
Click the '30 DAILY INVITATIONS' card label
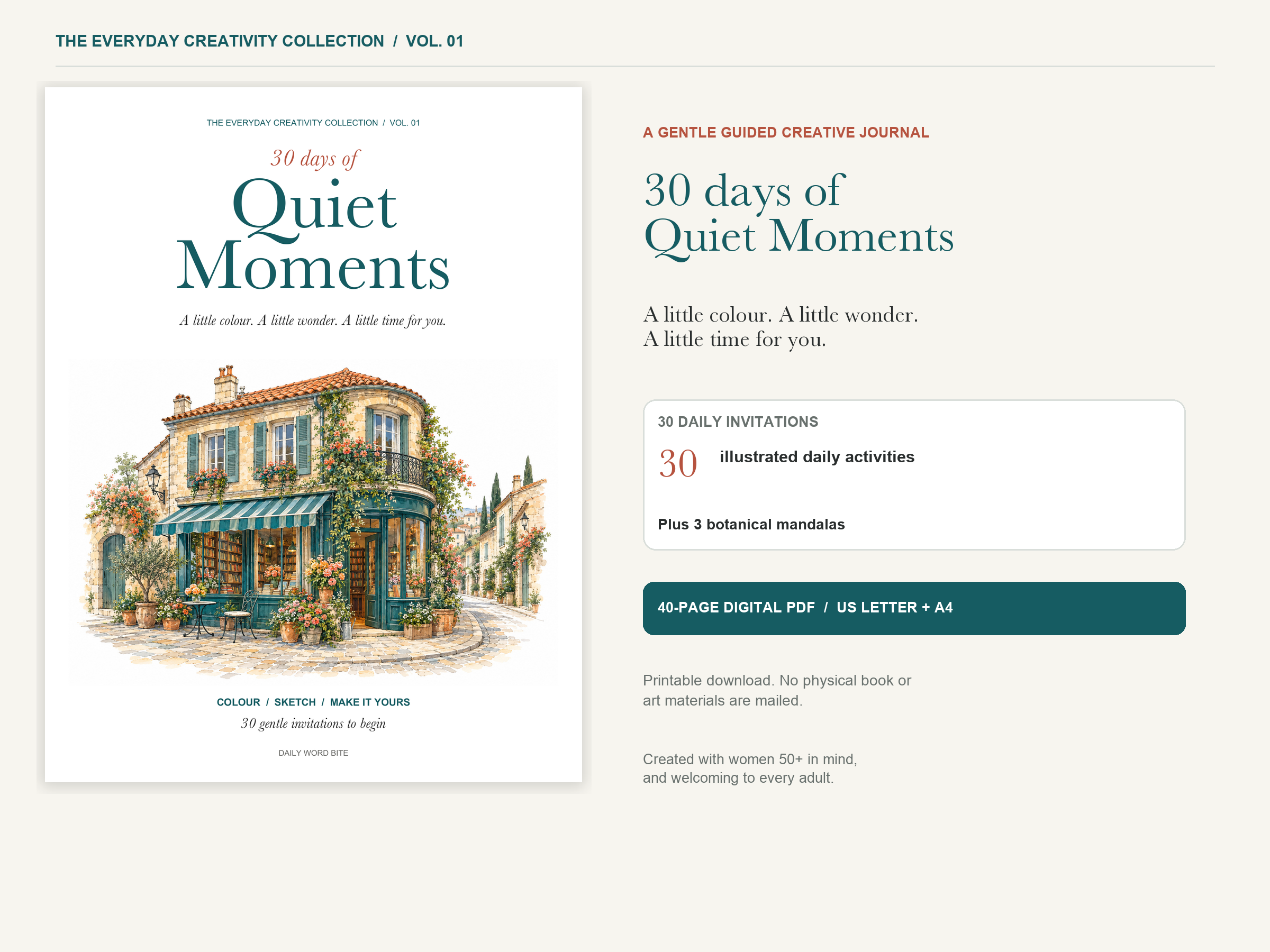(x=738, y=422)
